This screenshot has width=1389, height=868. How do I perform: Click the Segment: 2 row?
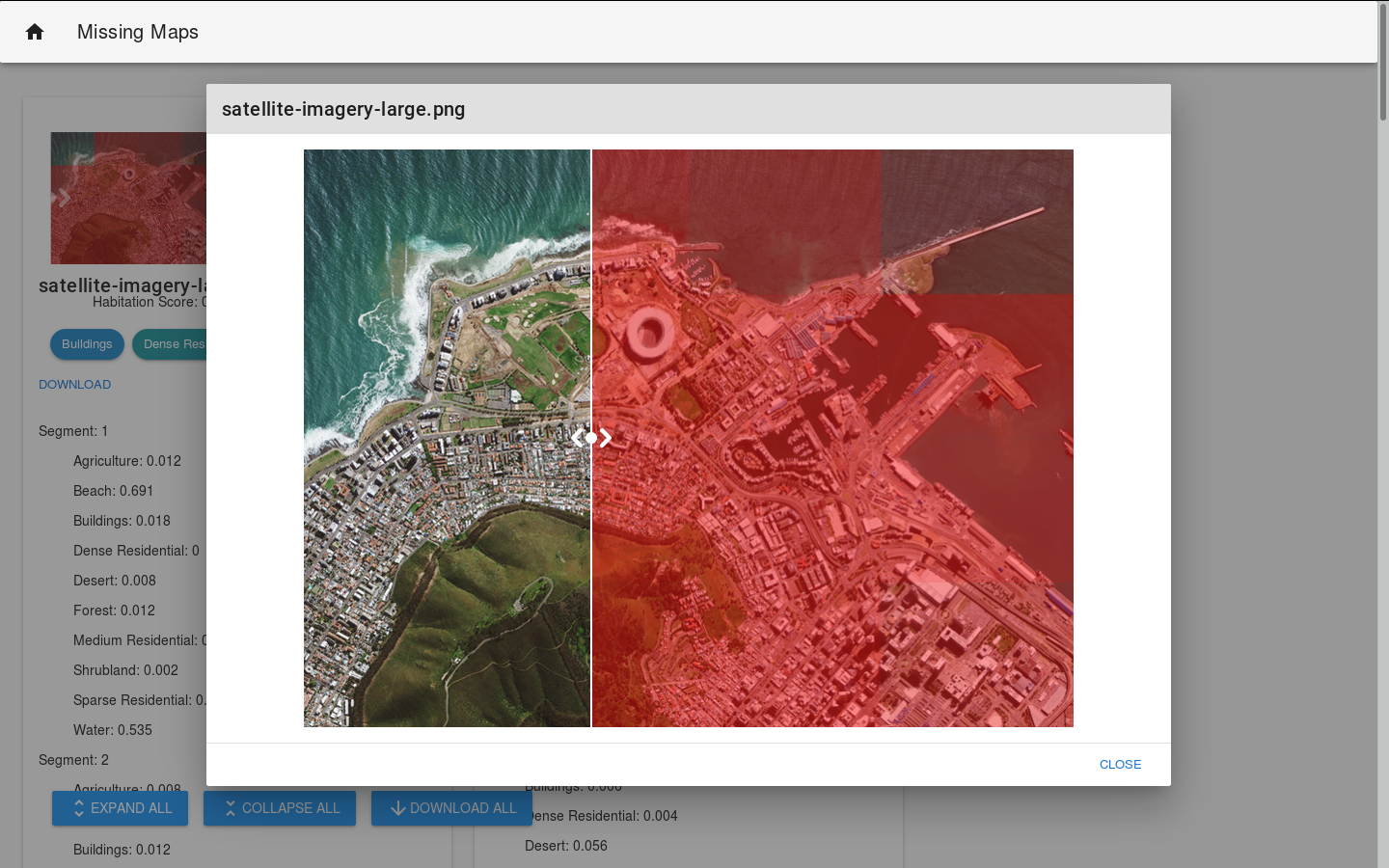(x=73, y=760)
